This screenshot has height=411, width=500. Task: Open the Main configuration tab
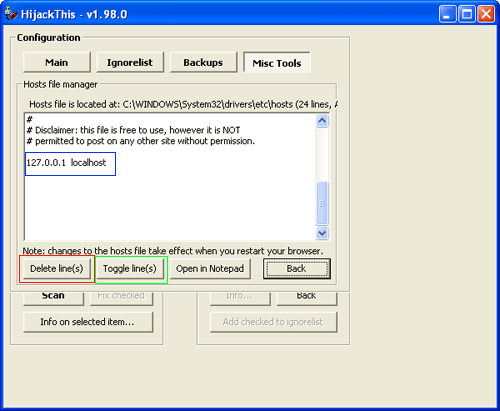(x=57, y=62)
